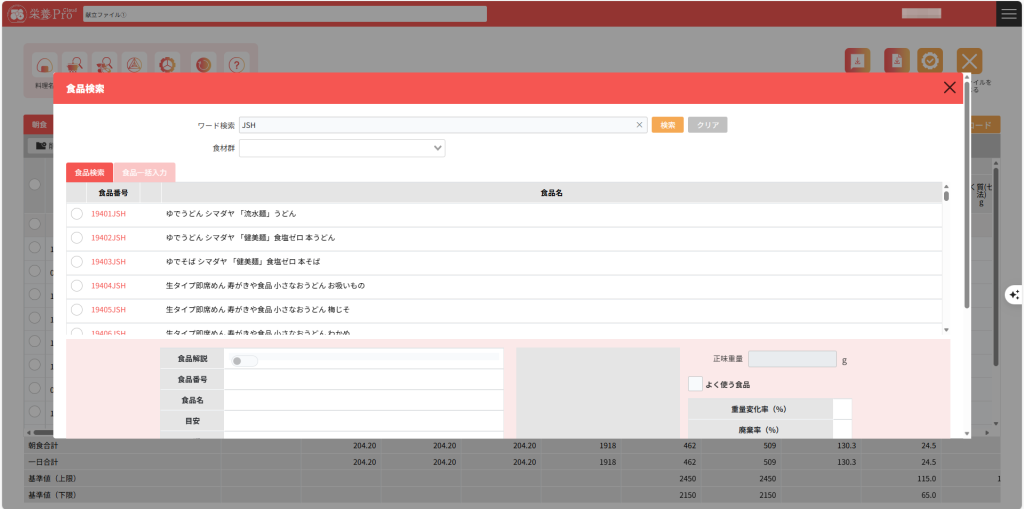The width and height of the screenshot is (1024, 509).
Task: Open the hamburger menu in the top bar
Action: (1009, 13)
